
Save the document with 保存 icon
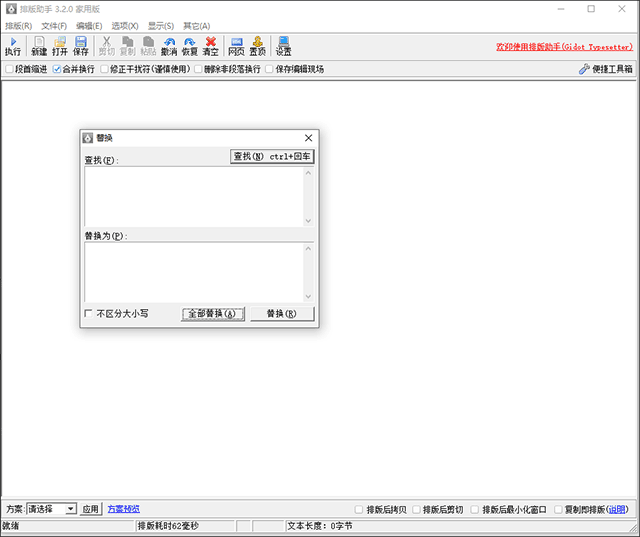click(80, 46)
